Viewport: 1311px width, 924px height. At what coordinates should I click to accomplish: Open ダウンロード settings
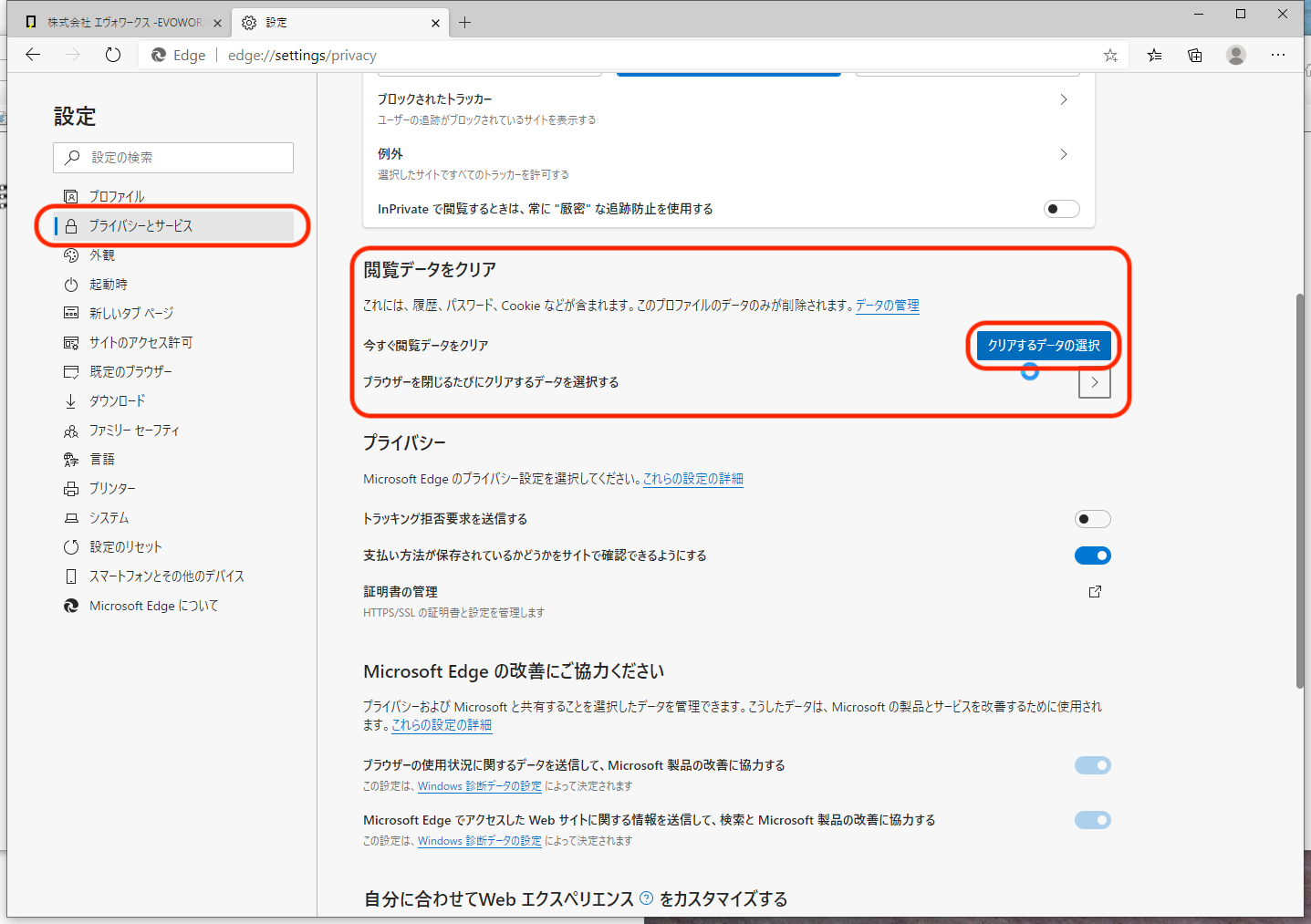pos(173,400)
